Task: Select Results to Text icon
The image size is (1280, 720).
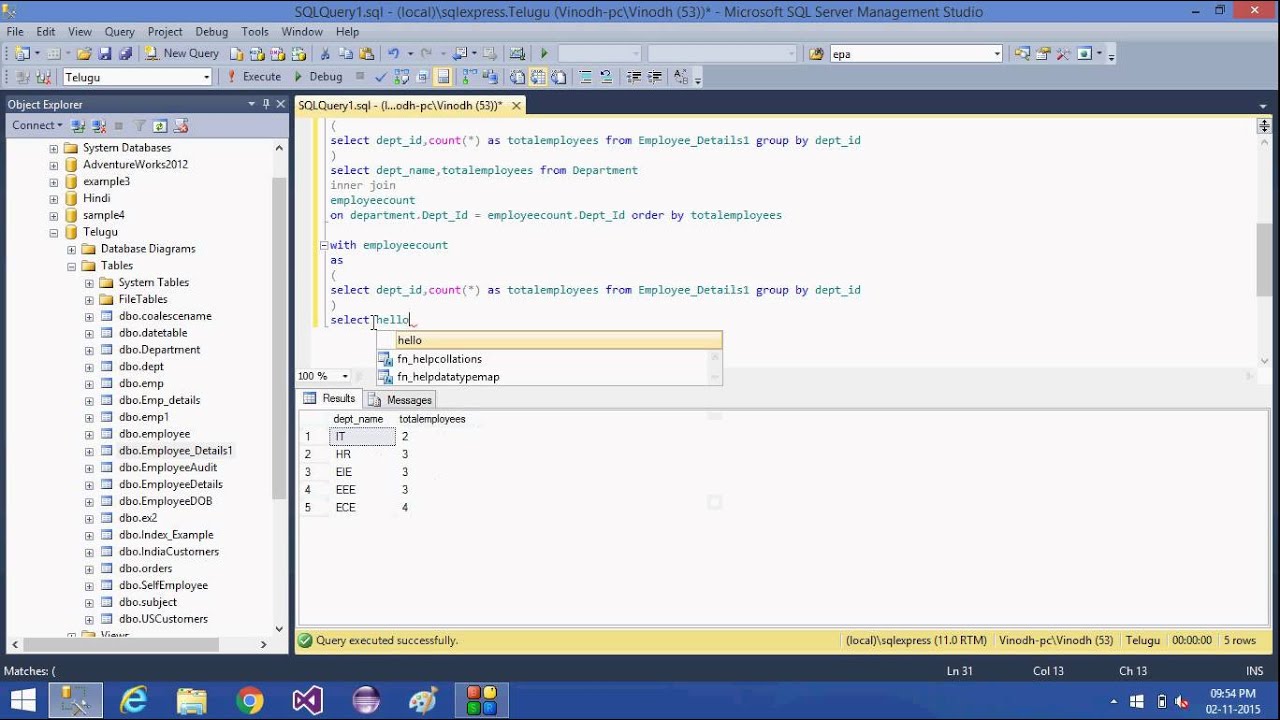Action: tap(517, 77)
